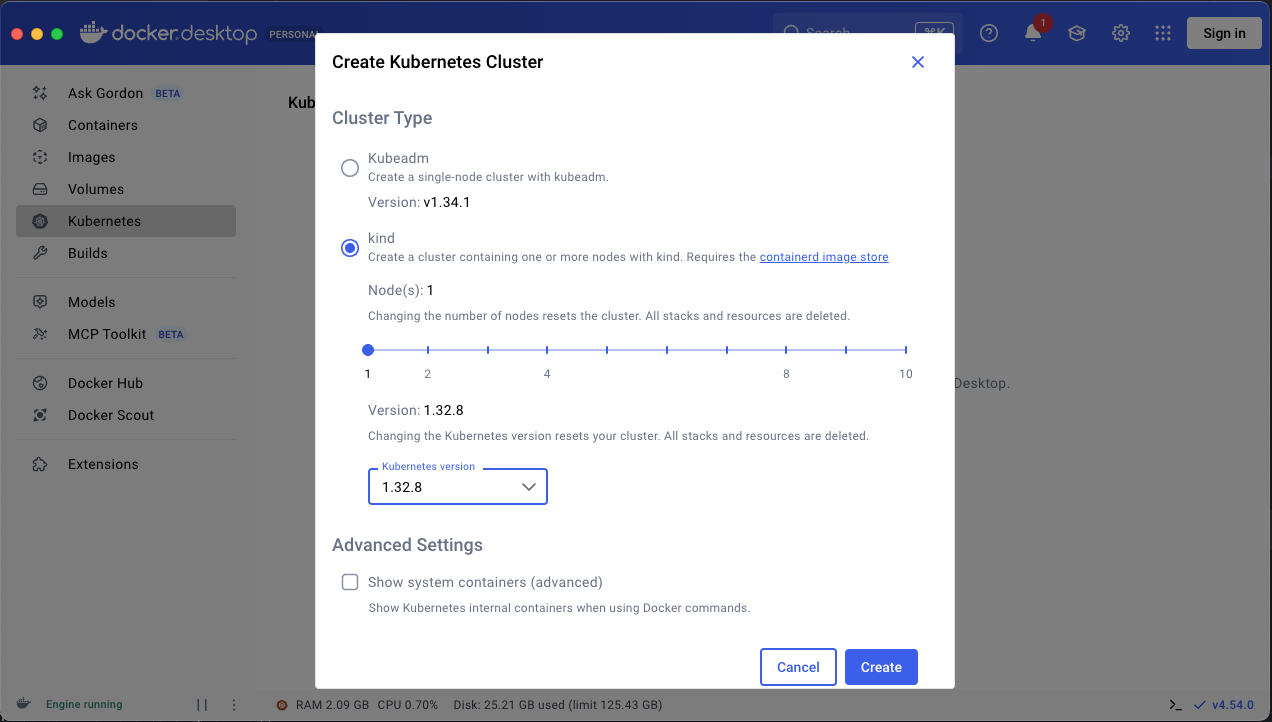Click the search magnifier icon in header
The height and width of the screenshot is (722, 1272).
[x=792, y=33]
